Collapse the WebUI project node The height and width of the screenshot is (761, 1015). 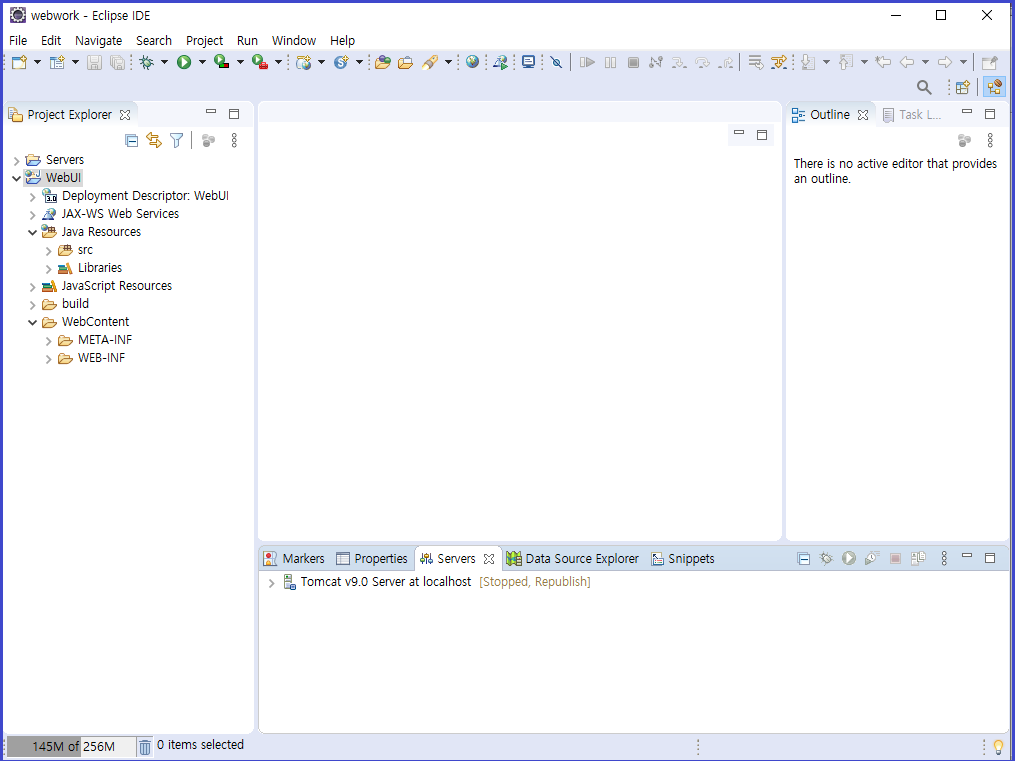click(17, 178)
